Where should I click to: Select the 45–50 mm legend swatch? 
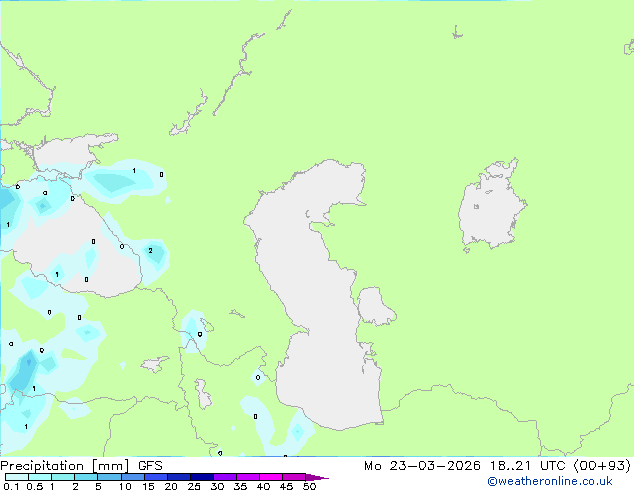coord(294,477)
